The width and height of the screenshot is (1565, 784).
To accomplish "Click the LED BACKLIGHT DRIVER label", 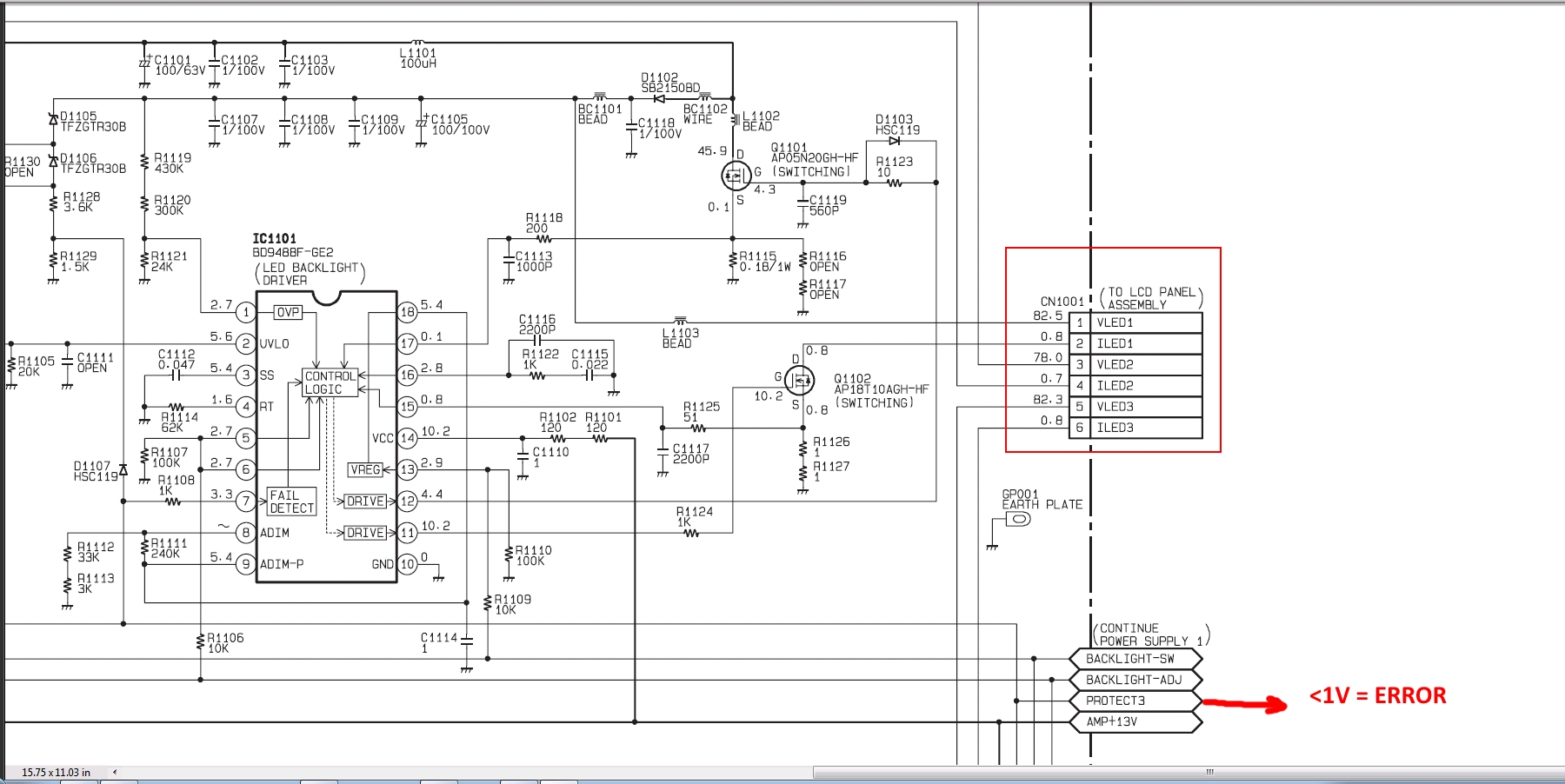I will [310, 274].
